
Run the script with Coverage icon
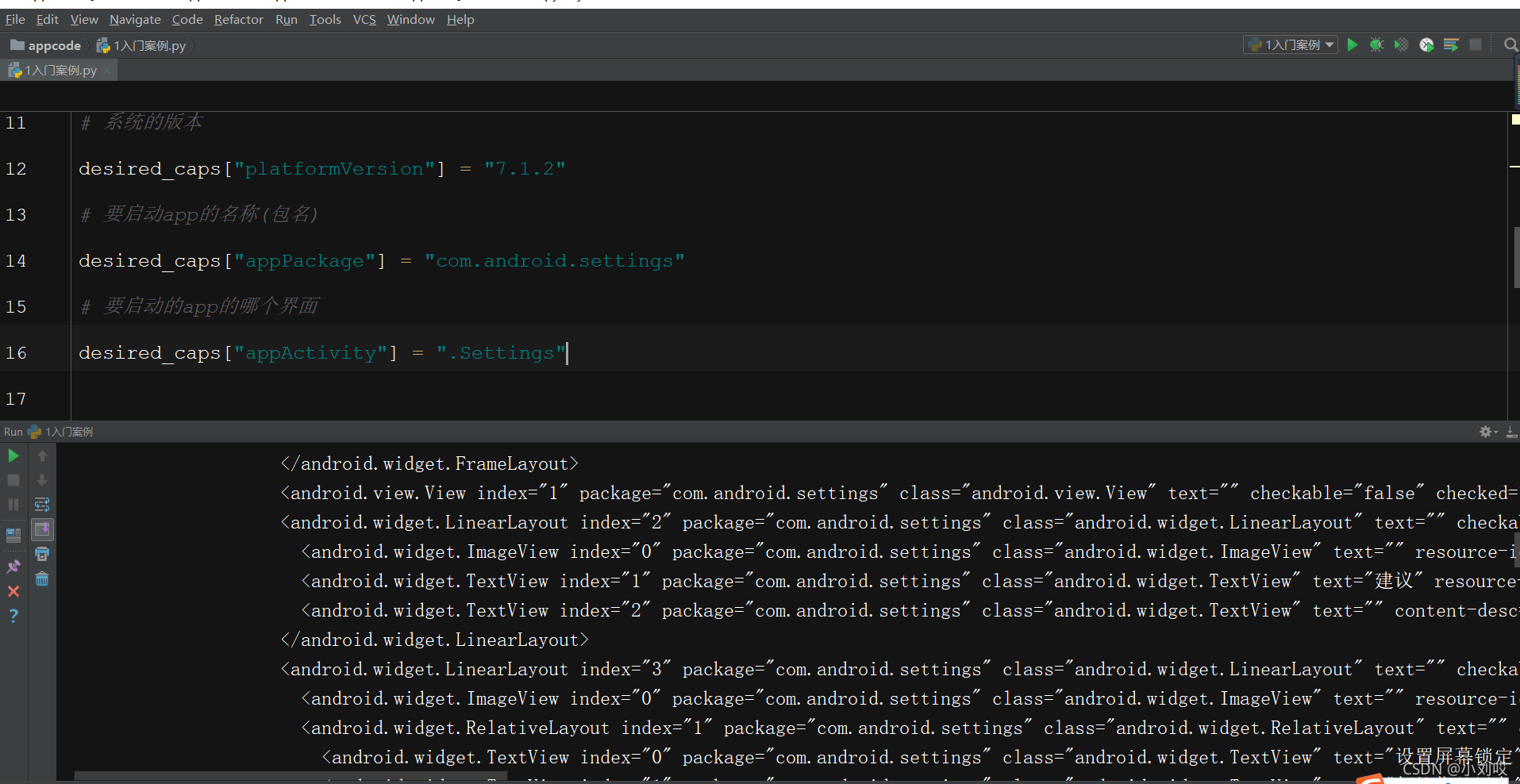pyautogui.click(x=1402, y=45)
